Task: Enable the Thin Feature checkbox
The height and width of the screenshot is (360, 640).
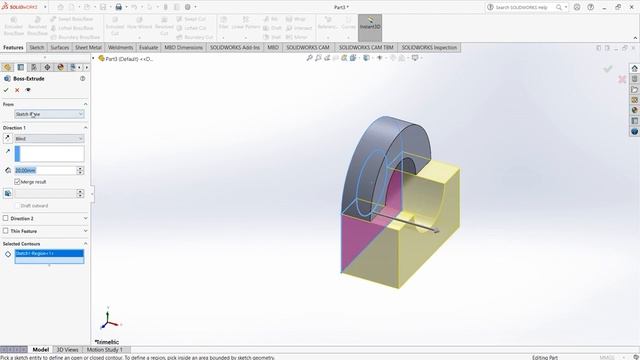Action: pos(6,231)
